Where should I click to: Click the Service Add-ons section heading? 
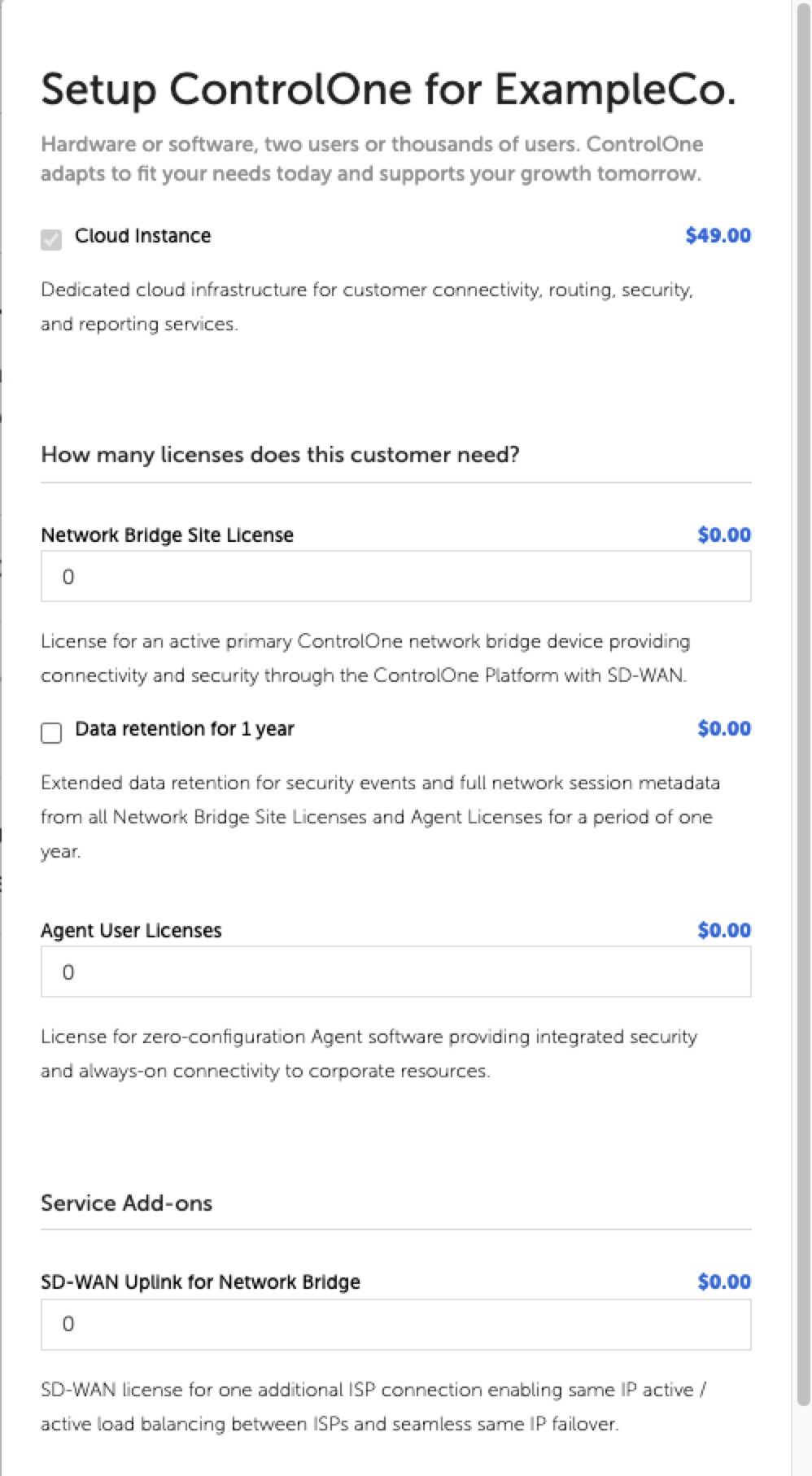tap(126, 1203)
